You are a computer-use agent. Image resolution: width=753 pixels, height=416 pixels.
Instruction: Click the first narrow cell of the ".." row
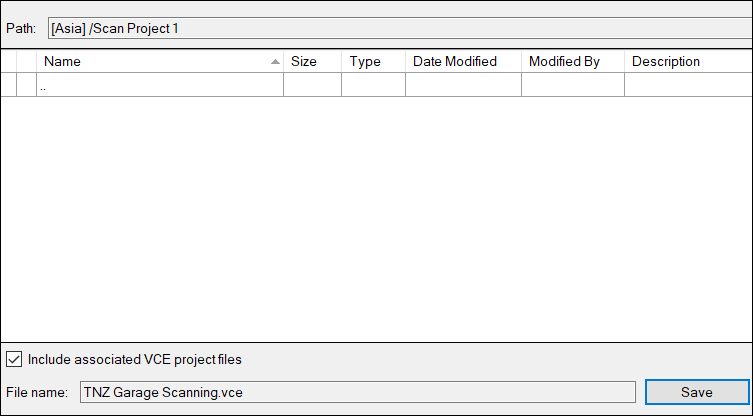(9, 86)
